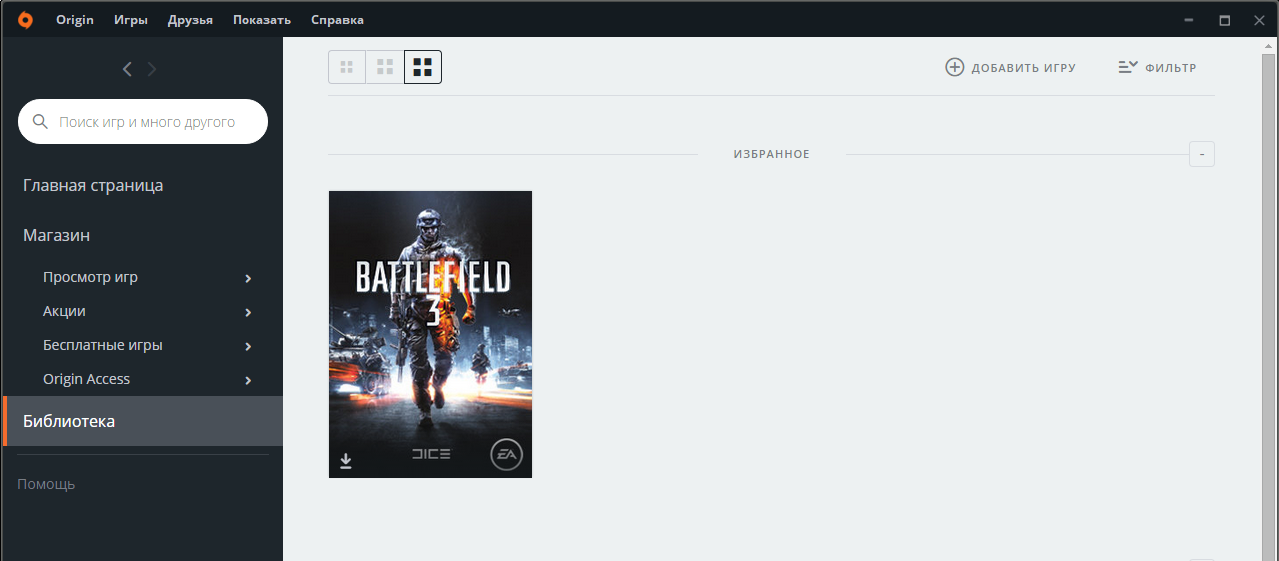Expand the Бесплатные игры chevron

(x=248, y=346)
